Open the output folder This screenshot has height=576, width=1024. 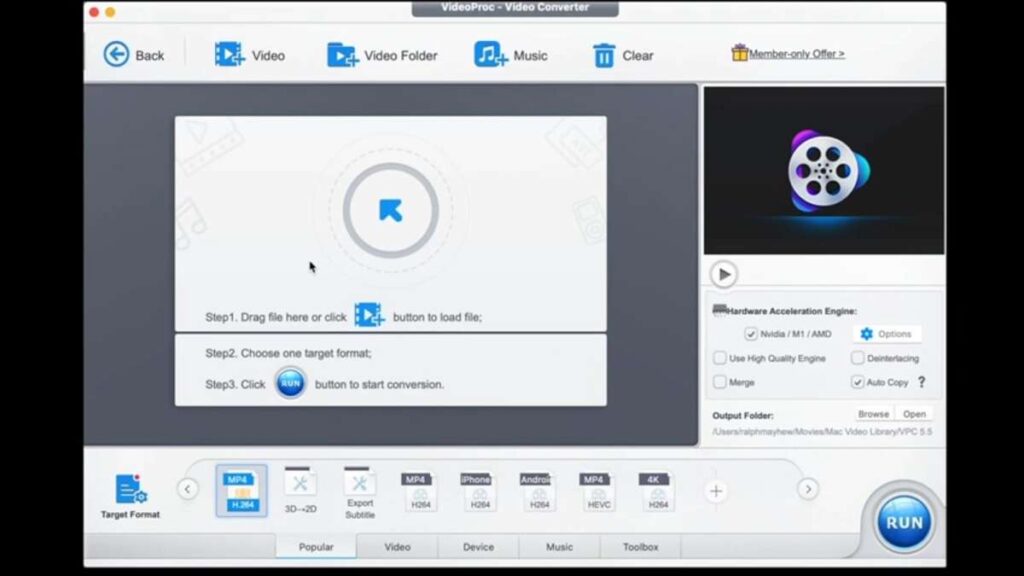click(x=914, y=414)
